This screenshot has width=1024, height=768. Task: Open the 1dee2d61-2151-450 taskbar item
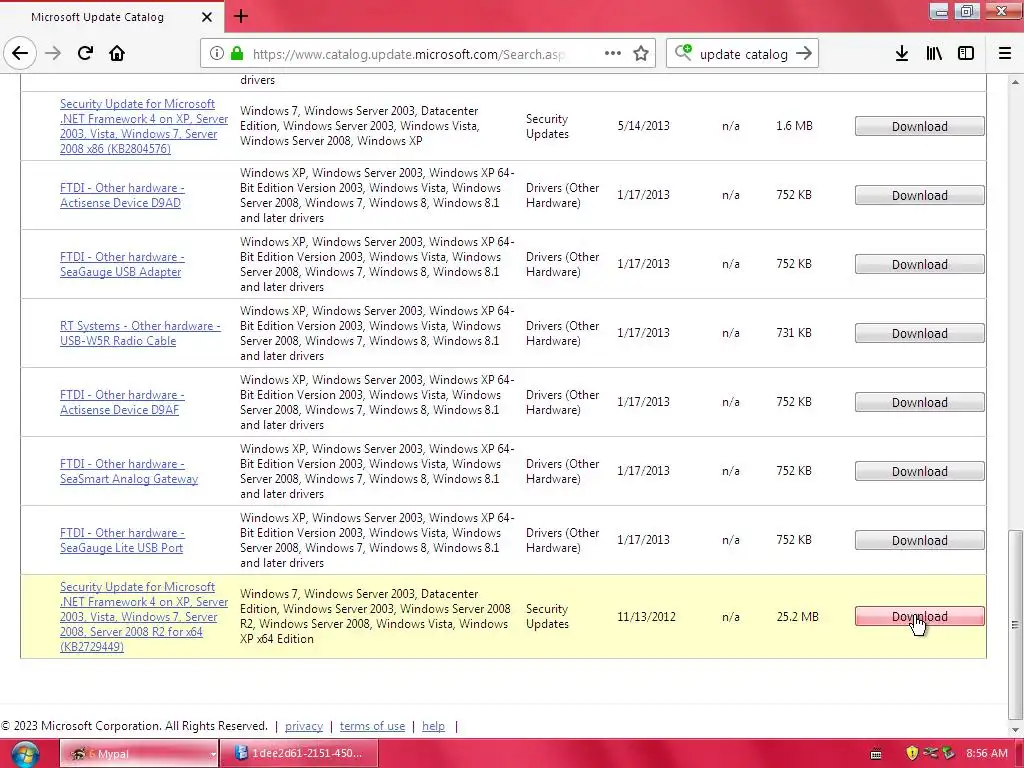[x=299, y=754]
